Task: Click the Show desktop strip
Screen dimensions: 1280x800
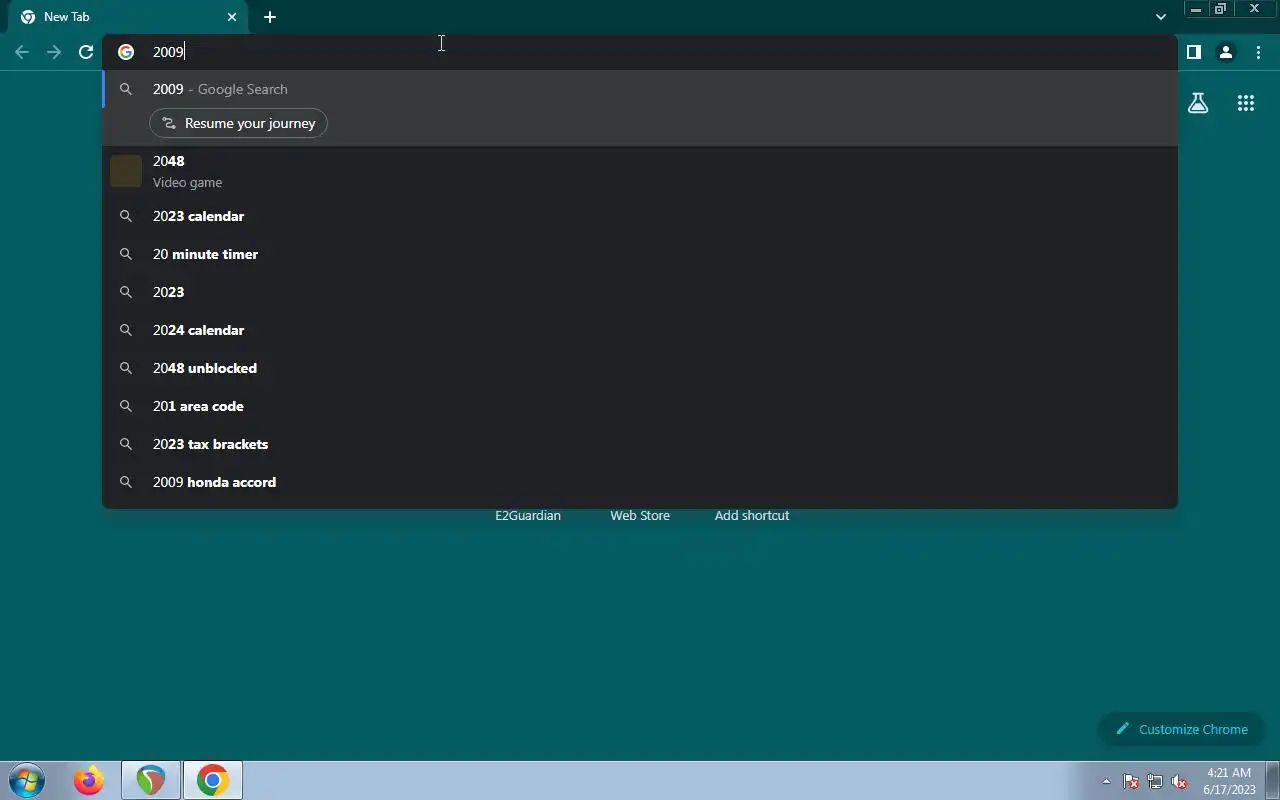Action: click(1272, 780)
